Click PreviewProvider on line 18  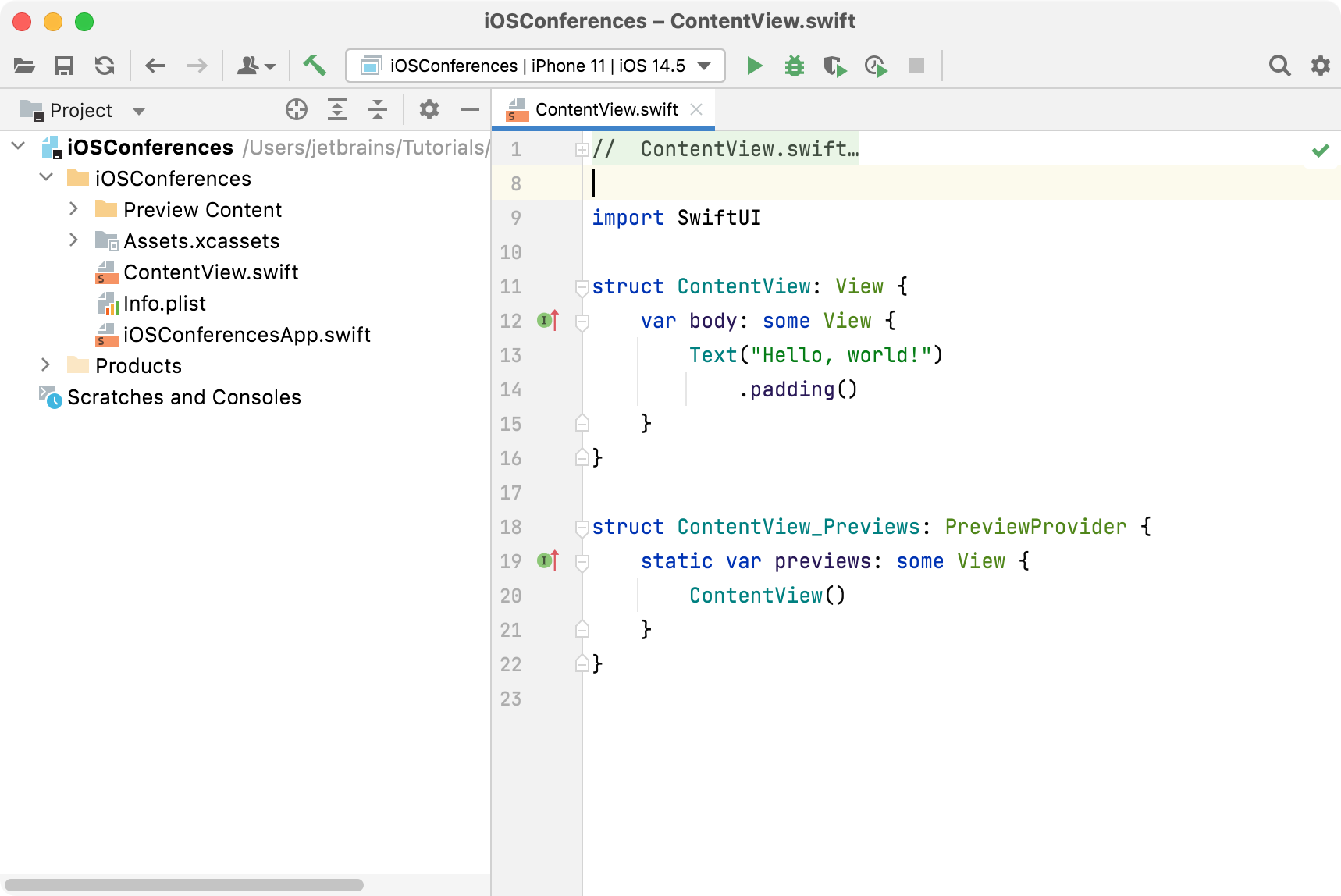(1036, 527)
